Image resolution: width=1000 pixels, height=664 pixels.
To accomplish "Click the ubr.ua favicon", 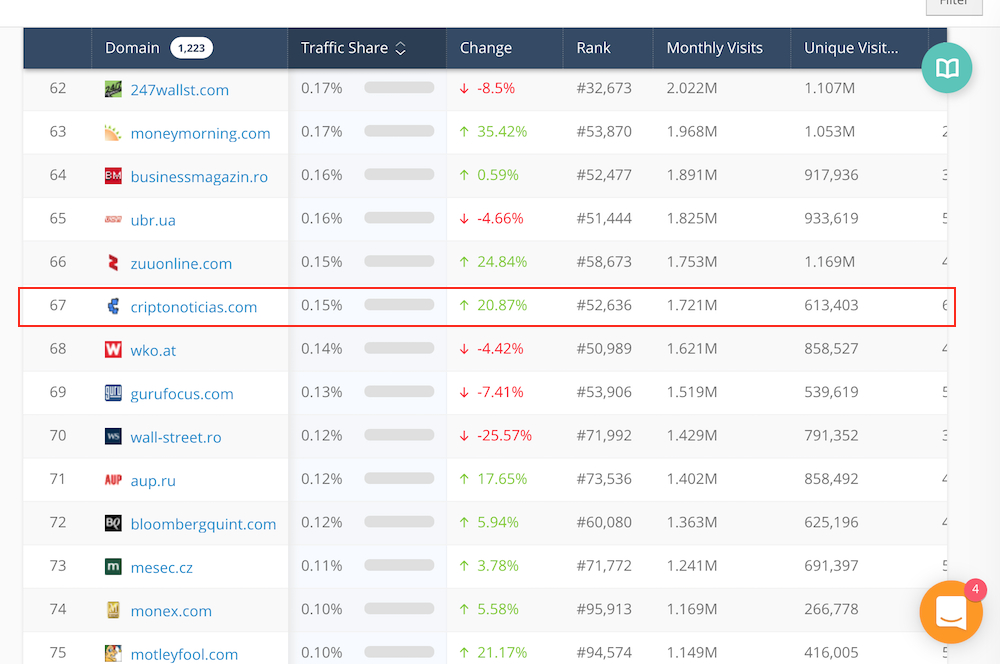I will [113, 219].
